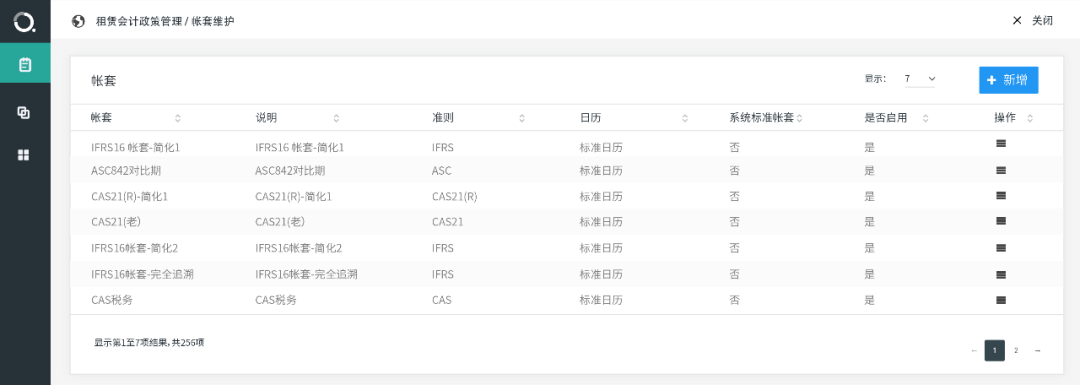Viewport: 1080px width, 385px height.
Task: Open the action menu for ASC842对比期 row
Action: [x=1001, y=169]
